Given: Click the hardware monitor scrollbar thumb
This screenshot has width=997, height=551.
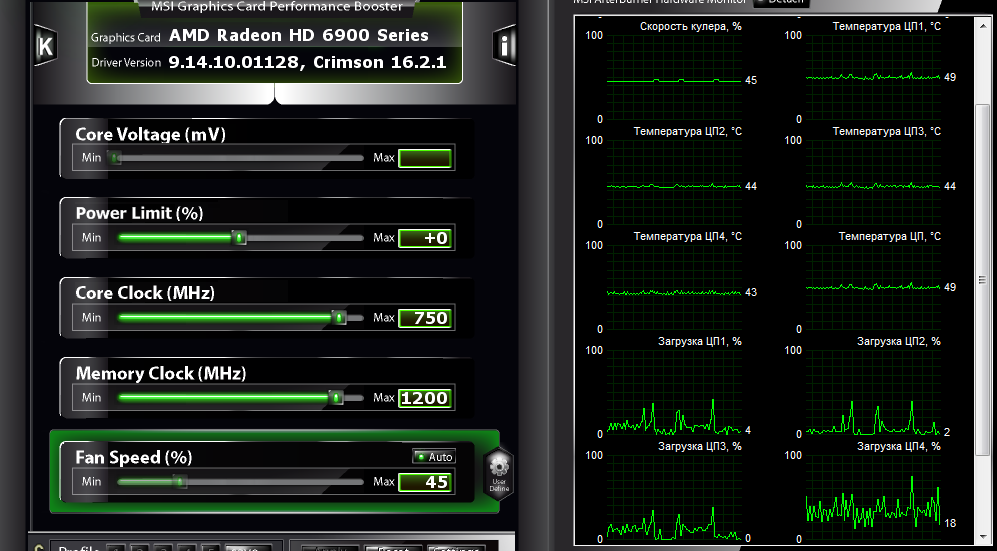Looking at the screenshot, I should click(983, 280).
